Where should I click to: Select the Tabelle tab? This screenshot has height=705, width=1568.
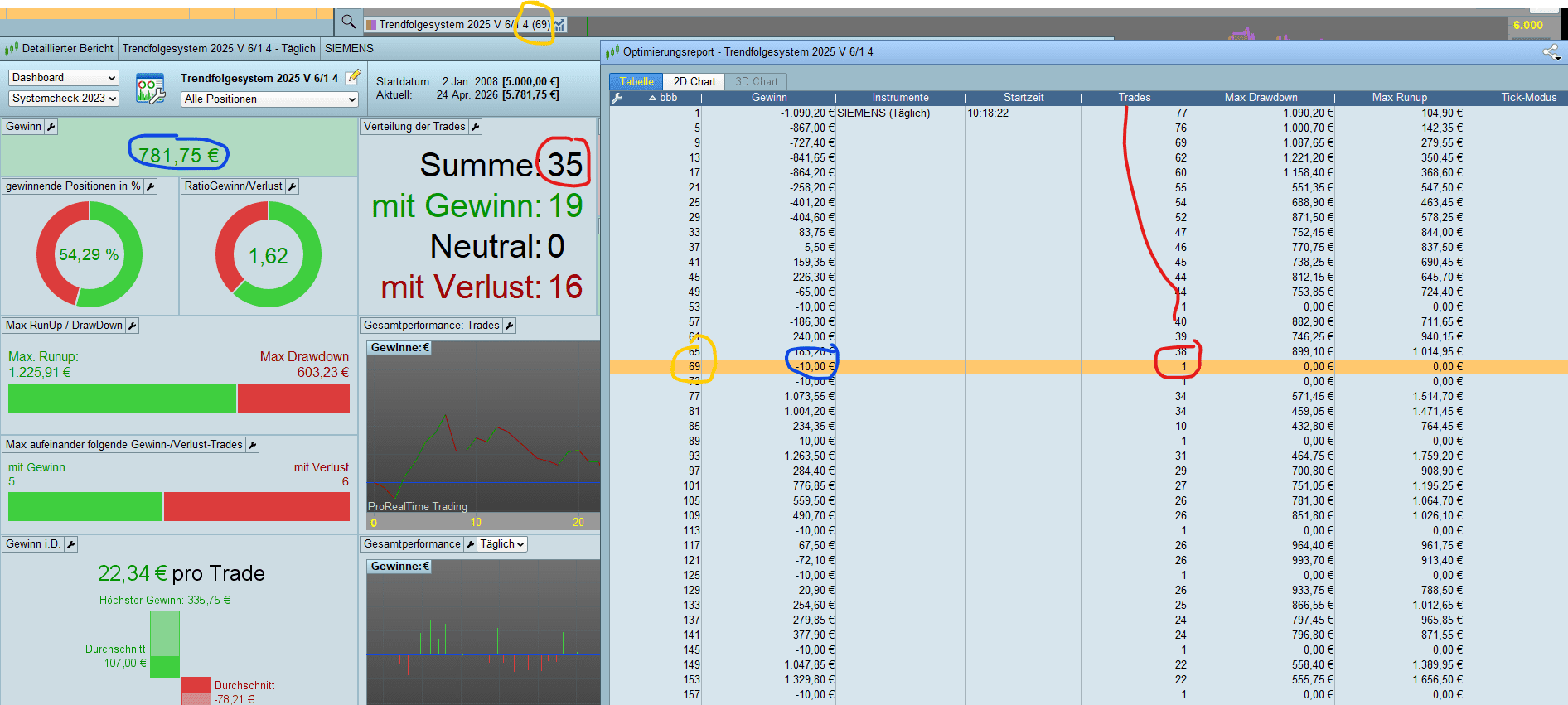(636, 81)
